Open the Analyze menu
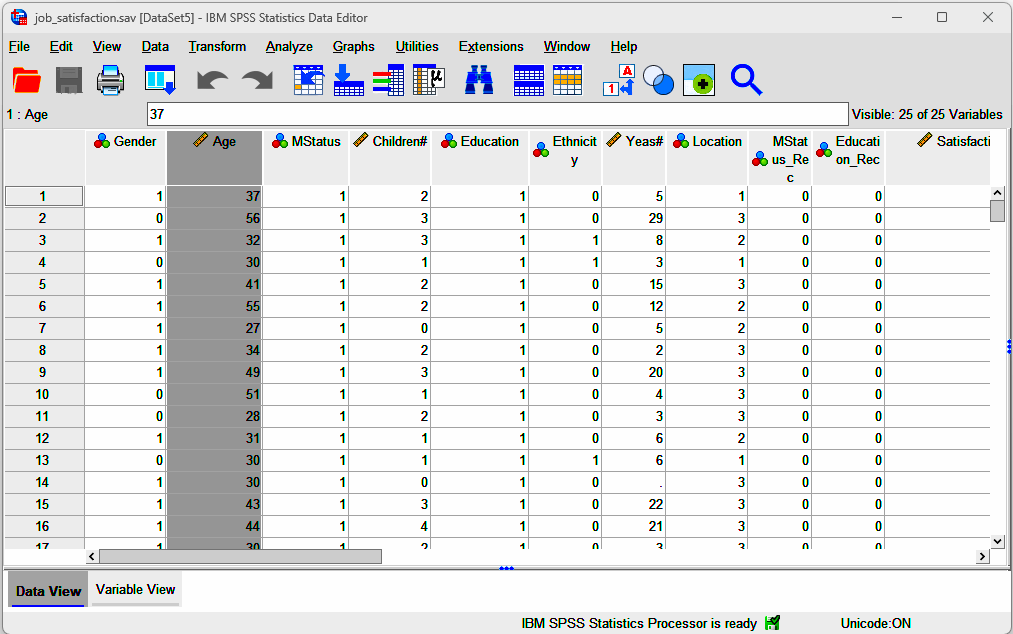The image size is (1013, 634). (289, 46)
